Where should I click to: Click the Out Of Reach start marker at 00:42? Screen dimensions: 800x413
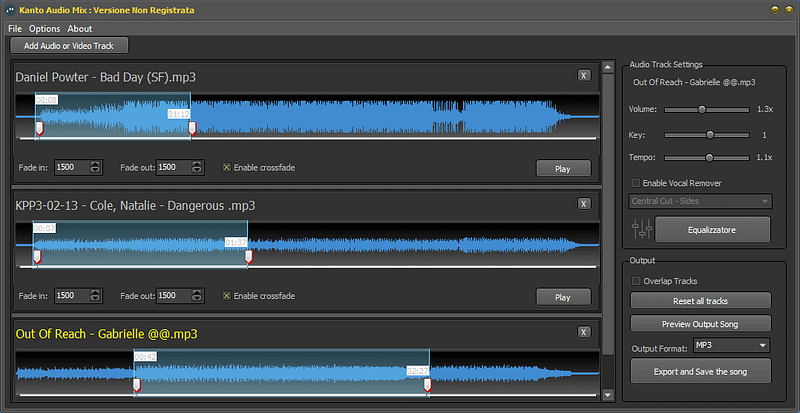click(136, 385)
